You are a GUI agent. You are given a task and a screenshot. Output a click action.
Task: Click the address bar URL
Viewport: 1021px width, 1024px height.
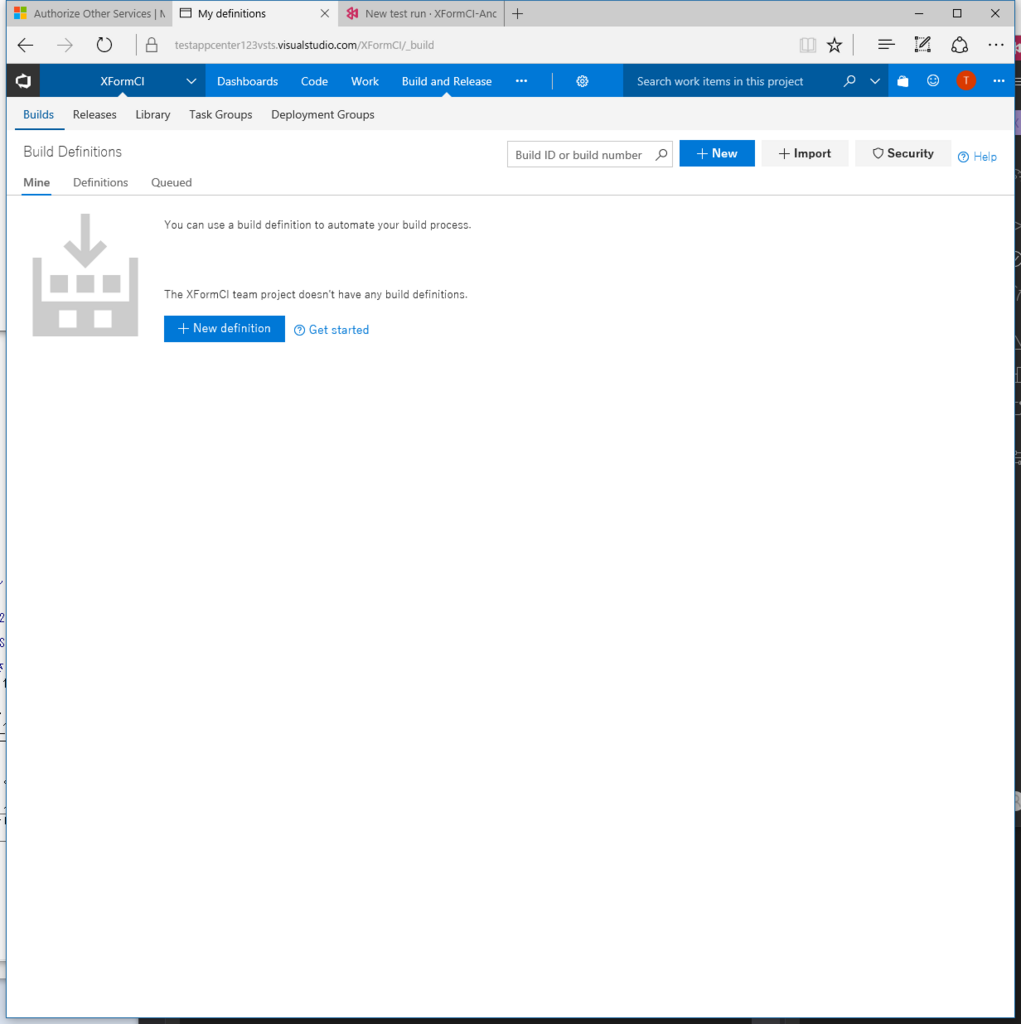304,45
